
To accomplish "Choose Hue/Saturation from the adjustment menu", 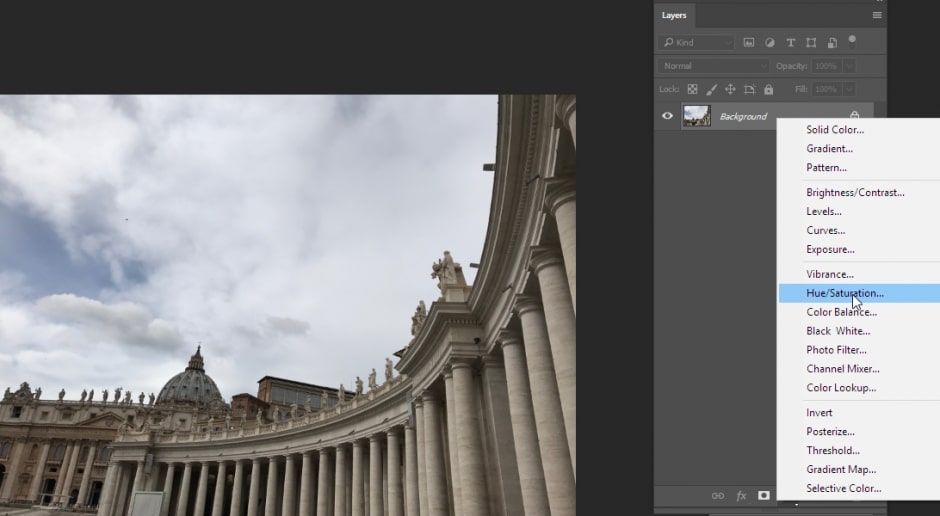I will [845, 293].
